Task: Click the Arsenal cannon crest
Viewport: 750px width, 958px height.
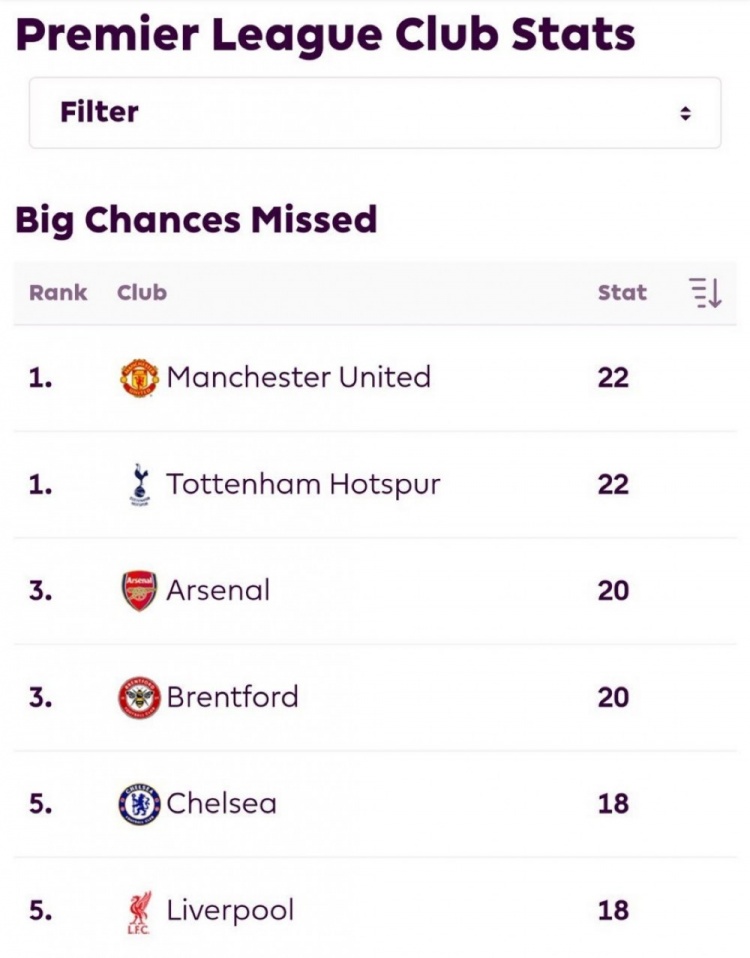Action: pos(139,591)
